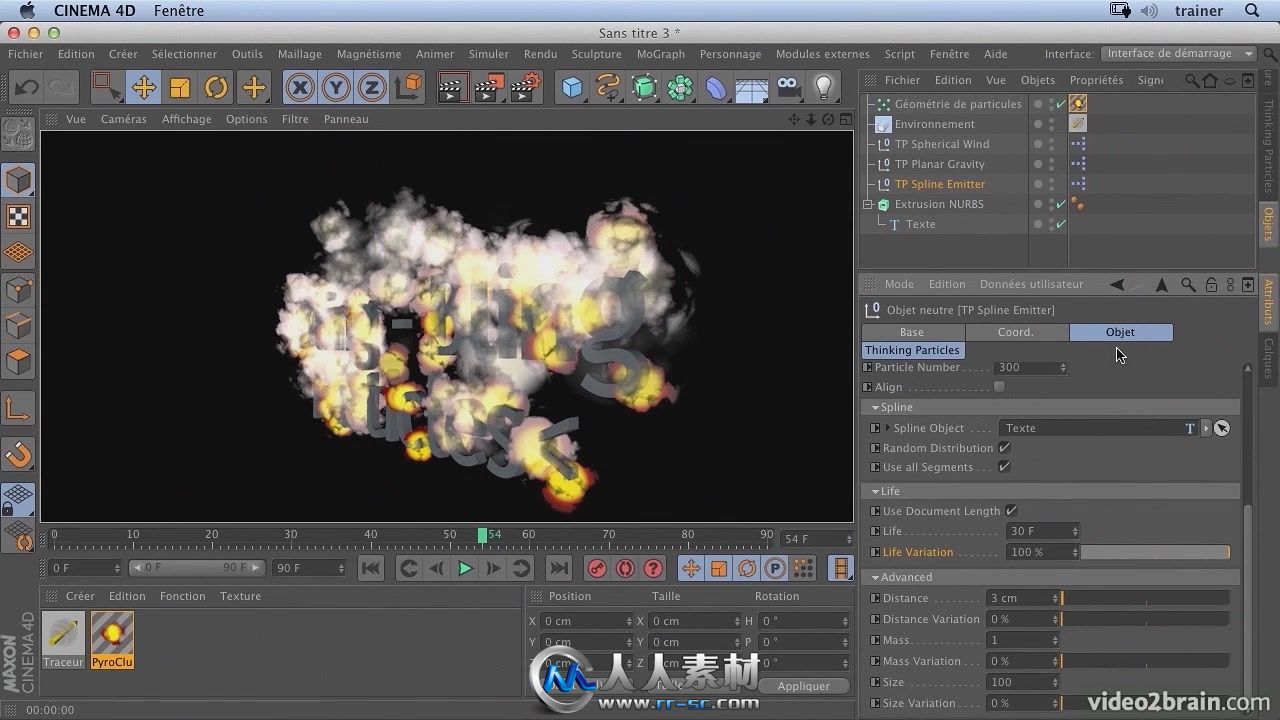Switch to the Objet tab

pyautogui.click(x=1120, y=332)
